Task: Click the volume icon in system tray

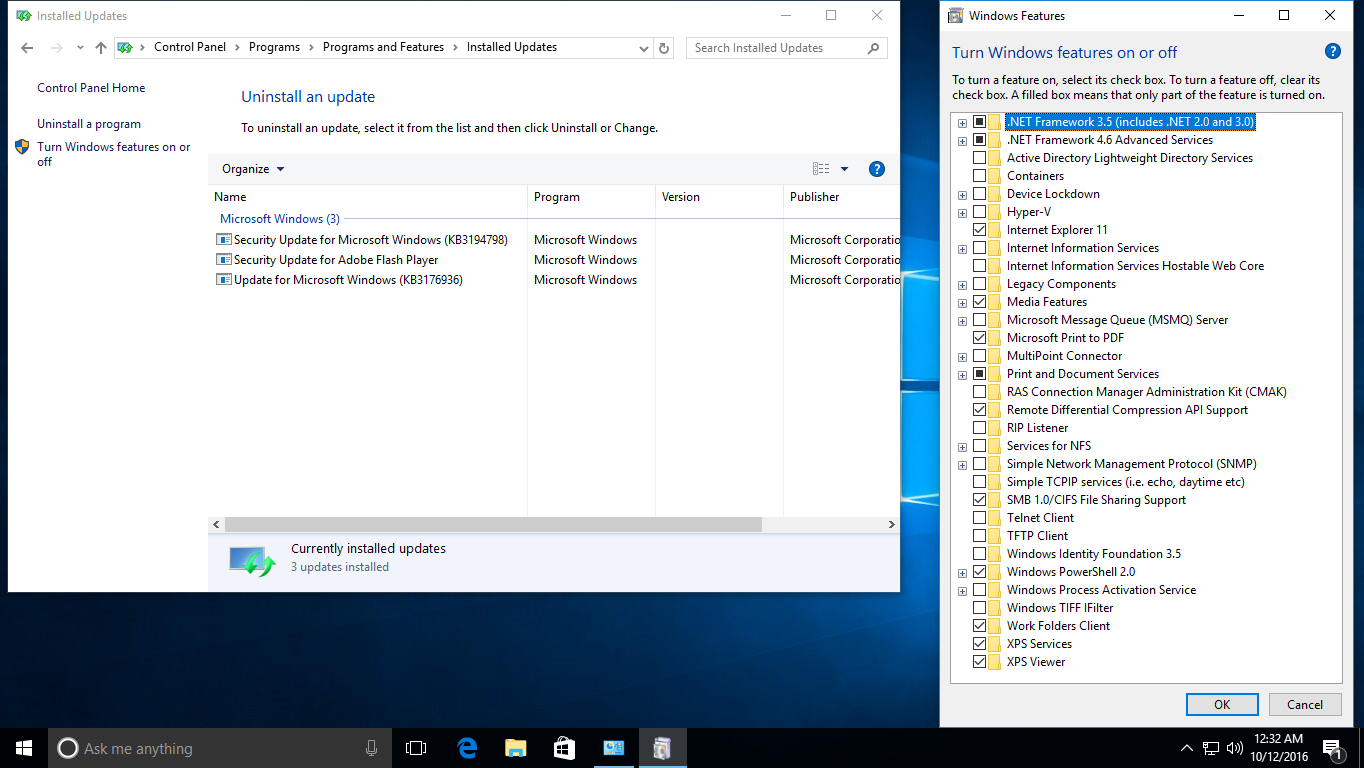Action: tap(1234, 748)
